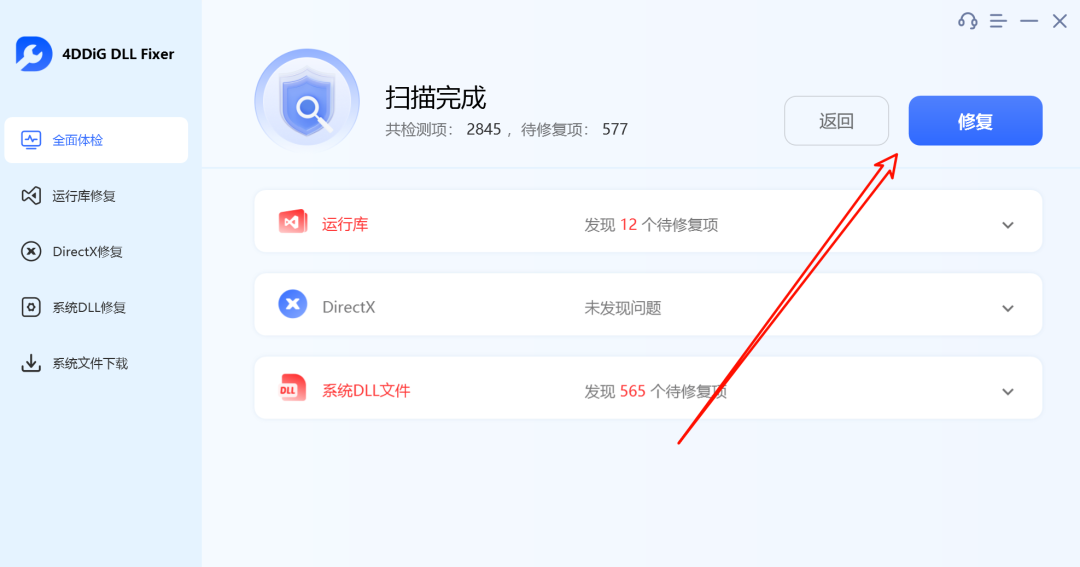Click the 全面体检 monitor icon
The image size is (1080, 567).
[31, 140]
